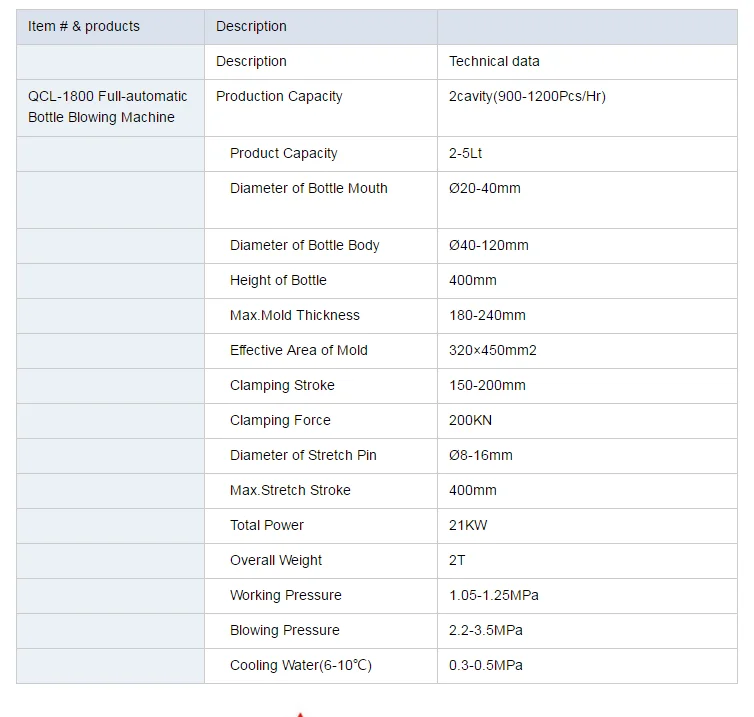This screenshot has width=754, height=717.
Task: Select the 2-5Lt value cell
Action: point(466,153)
